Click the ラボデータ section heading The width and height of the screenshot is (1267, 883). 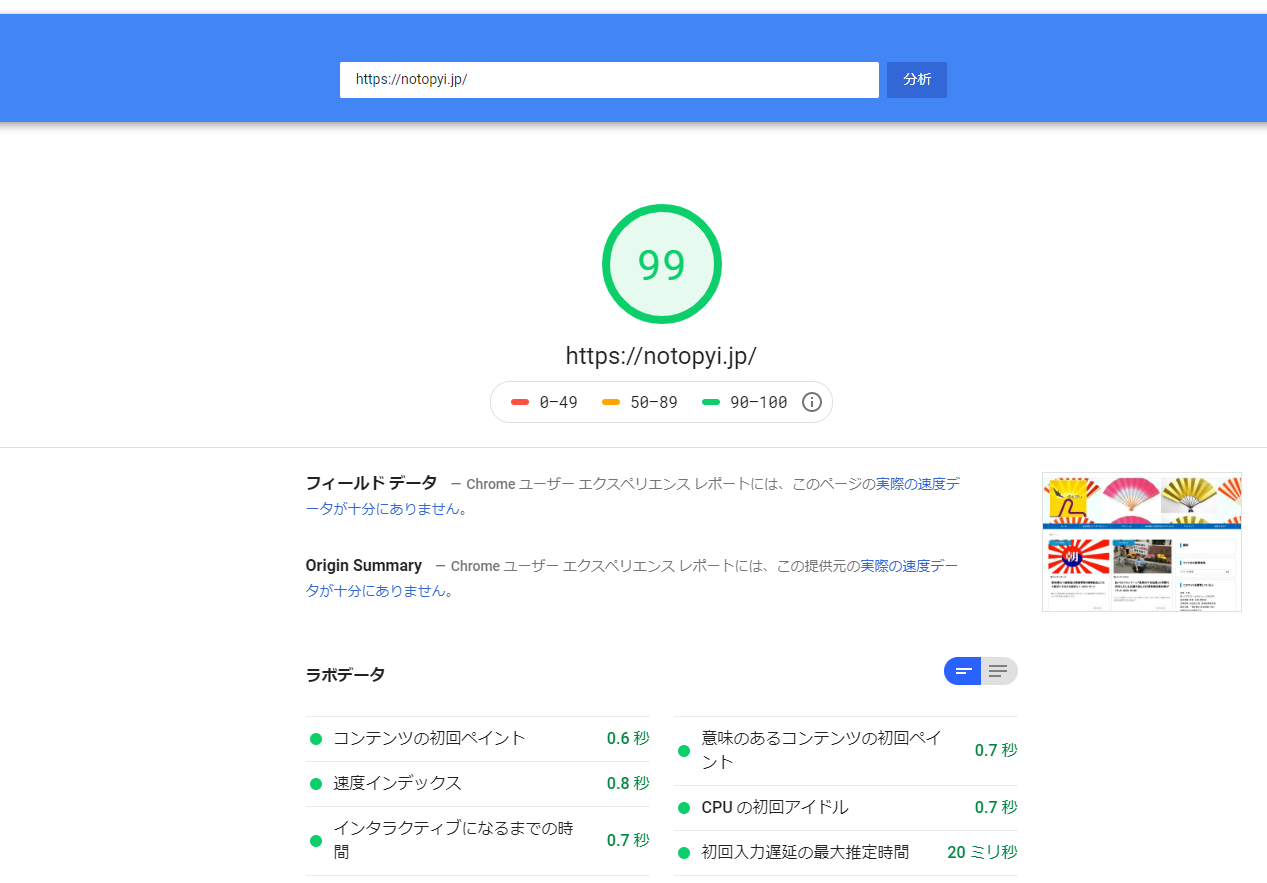345,675
